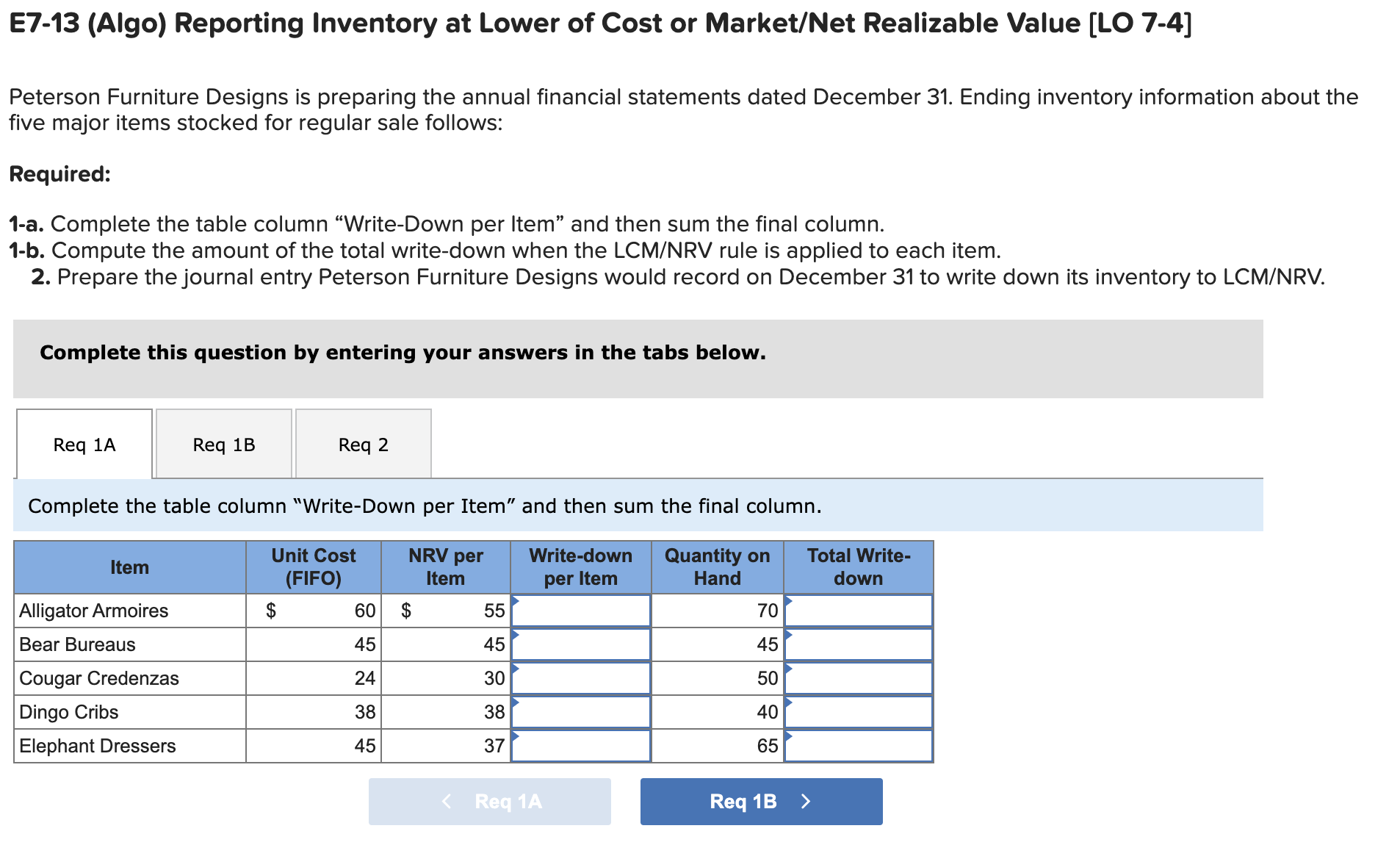Click the Quantity on Hand column header
Viewport: 1400px width, 845px height.
716,567
